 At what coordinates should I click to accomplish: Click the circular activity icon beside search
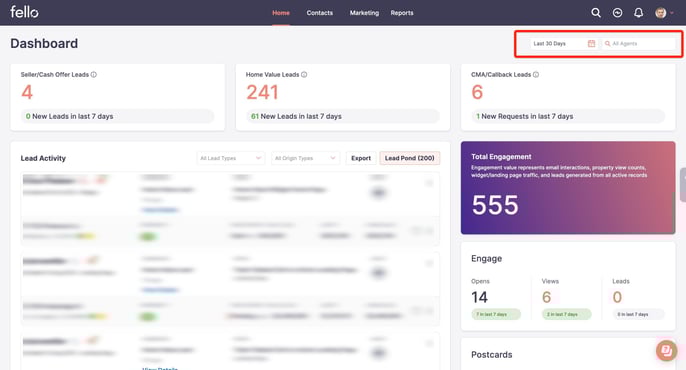[617, 13]
